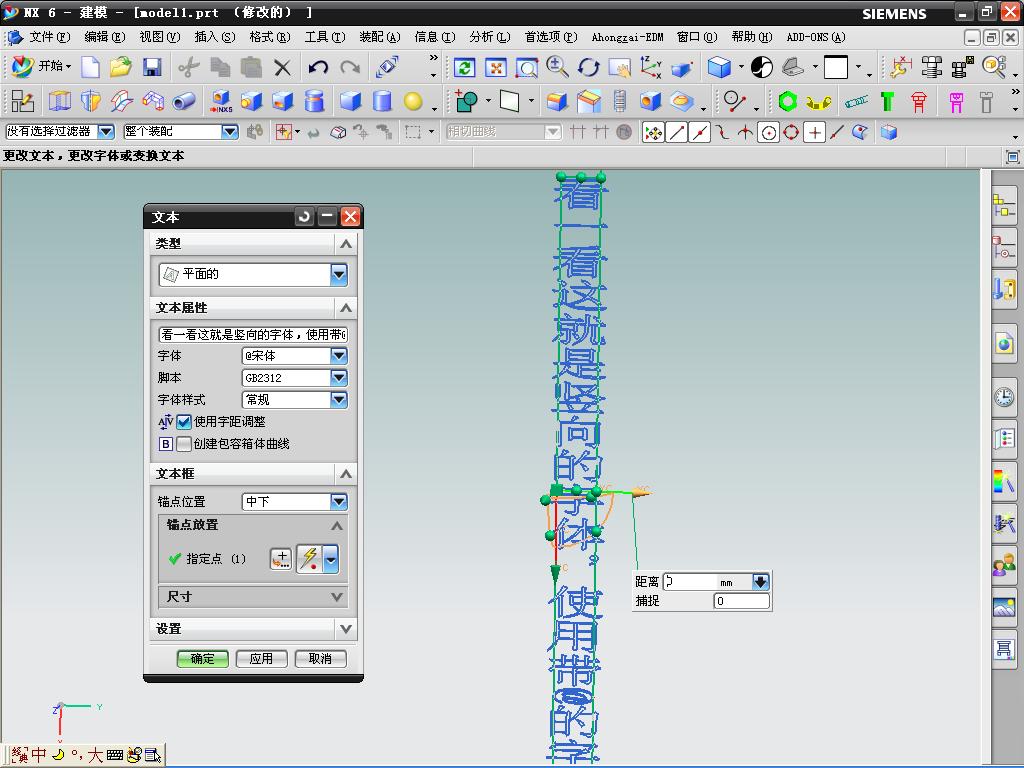This screenshot has width=1024, height=768.
Task: Click the IME soft keyboard icon
Action: (x=114, y=756)
